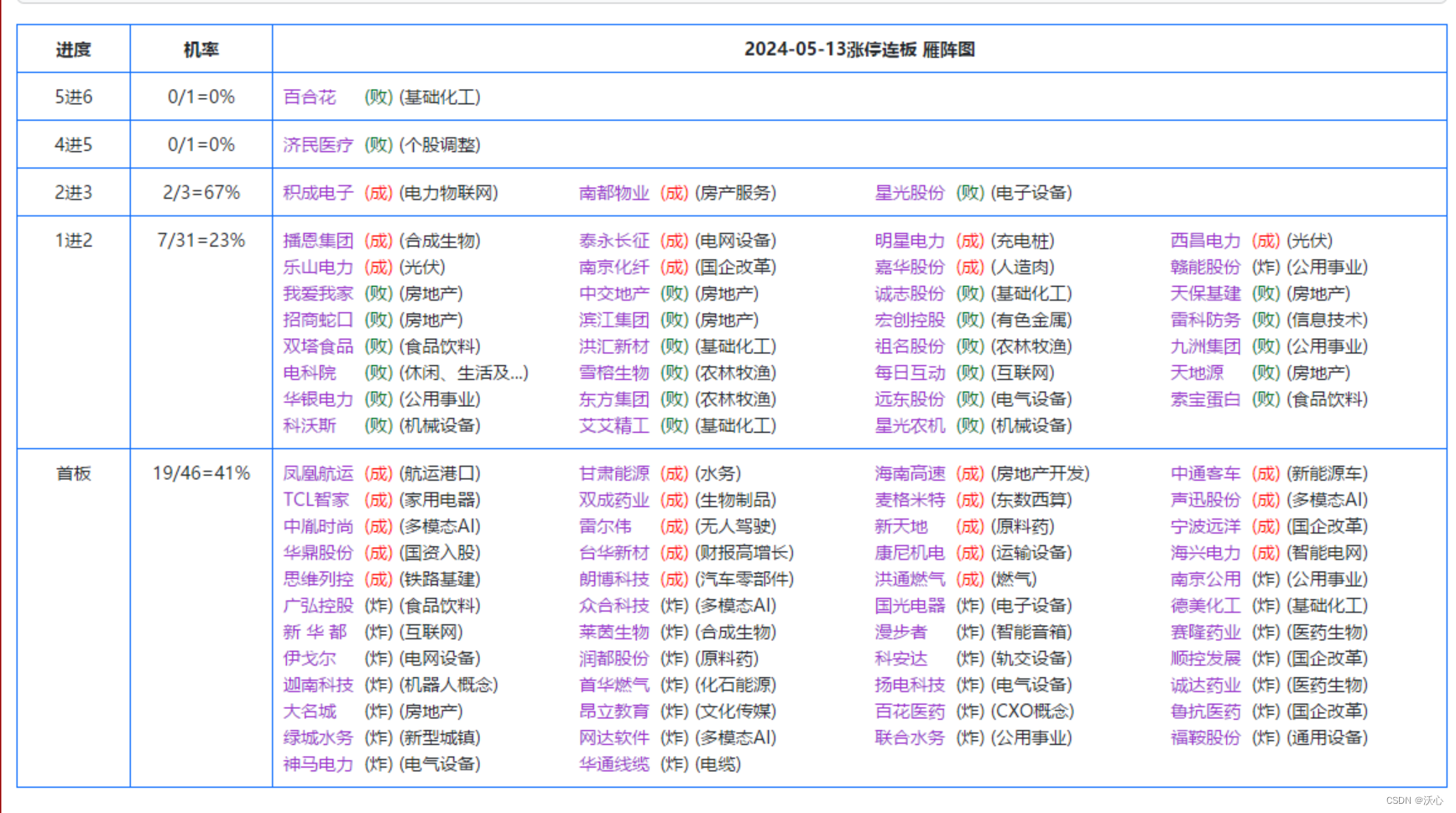Click the 南京化纤 stock link
Screen dimensions: 1456x813
(614, 267)
